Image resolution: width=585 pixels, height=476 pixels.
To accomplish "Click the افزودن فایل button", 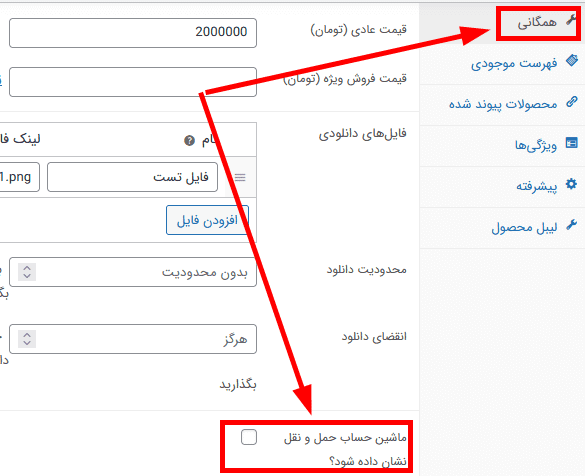I will tap(207, 220).
